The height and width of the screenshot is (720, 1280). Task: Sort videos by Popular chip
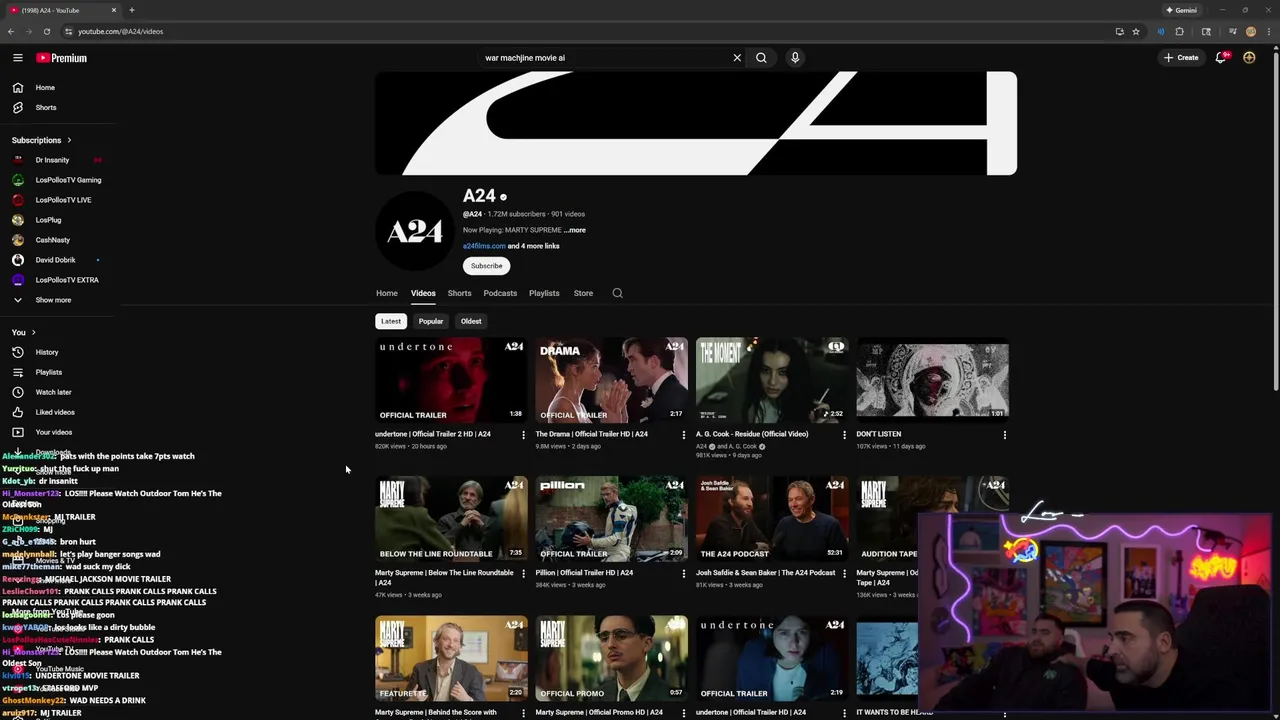431,321
